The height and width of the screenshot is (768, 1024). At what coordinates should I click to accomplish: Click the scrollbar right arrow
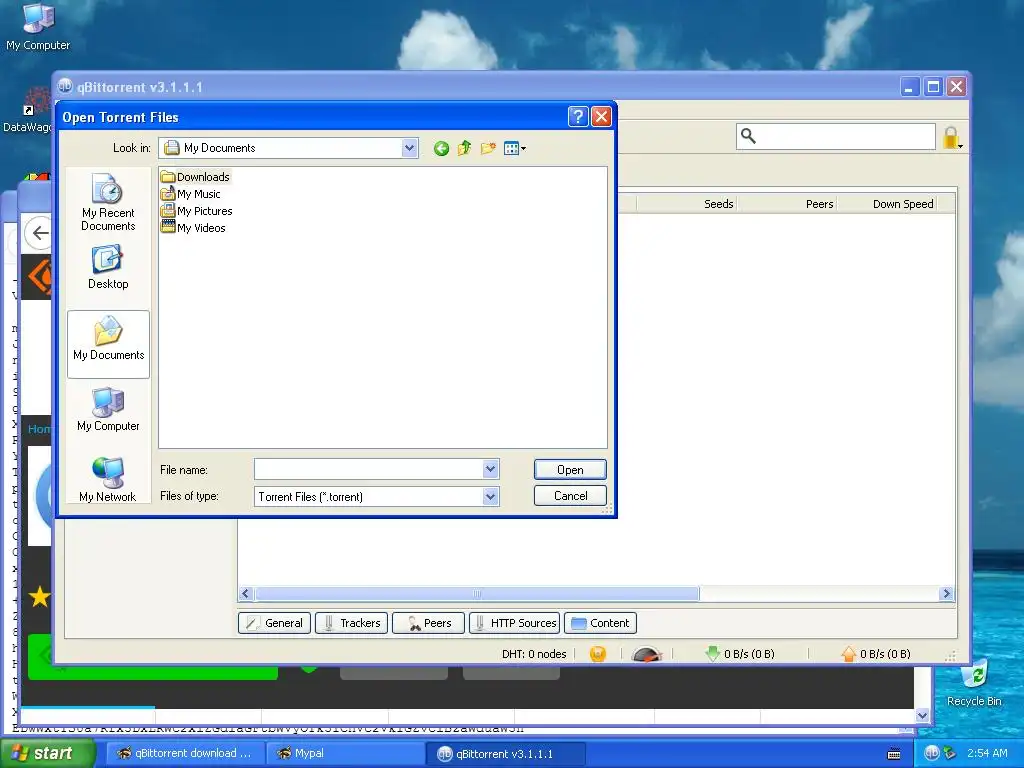coord(946,594)
